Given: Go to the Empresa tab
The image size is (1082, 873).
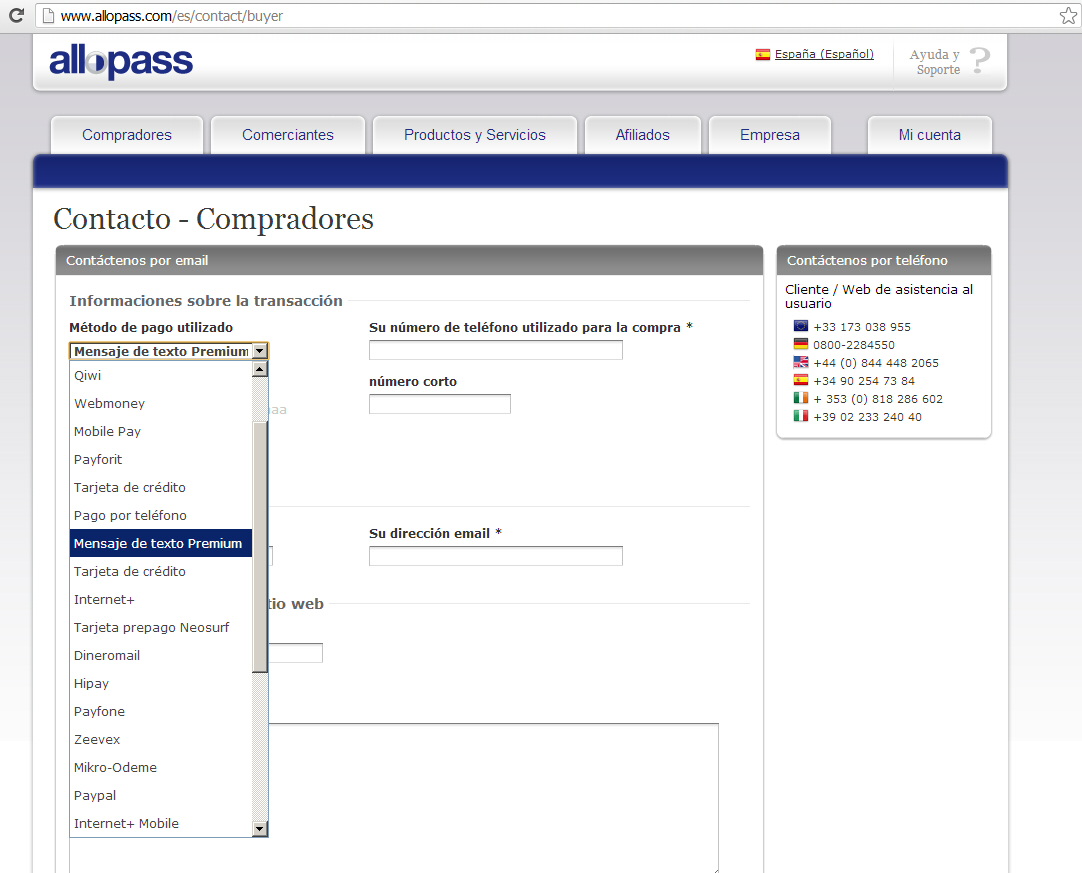Looking at the screenshot, I should (770, 135).
